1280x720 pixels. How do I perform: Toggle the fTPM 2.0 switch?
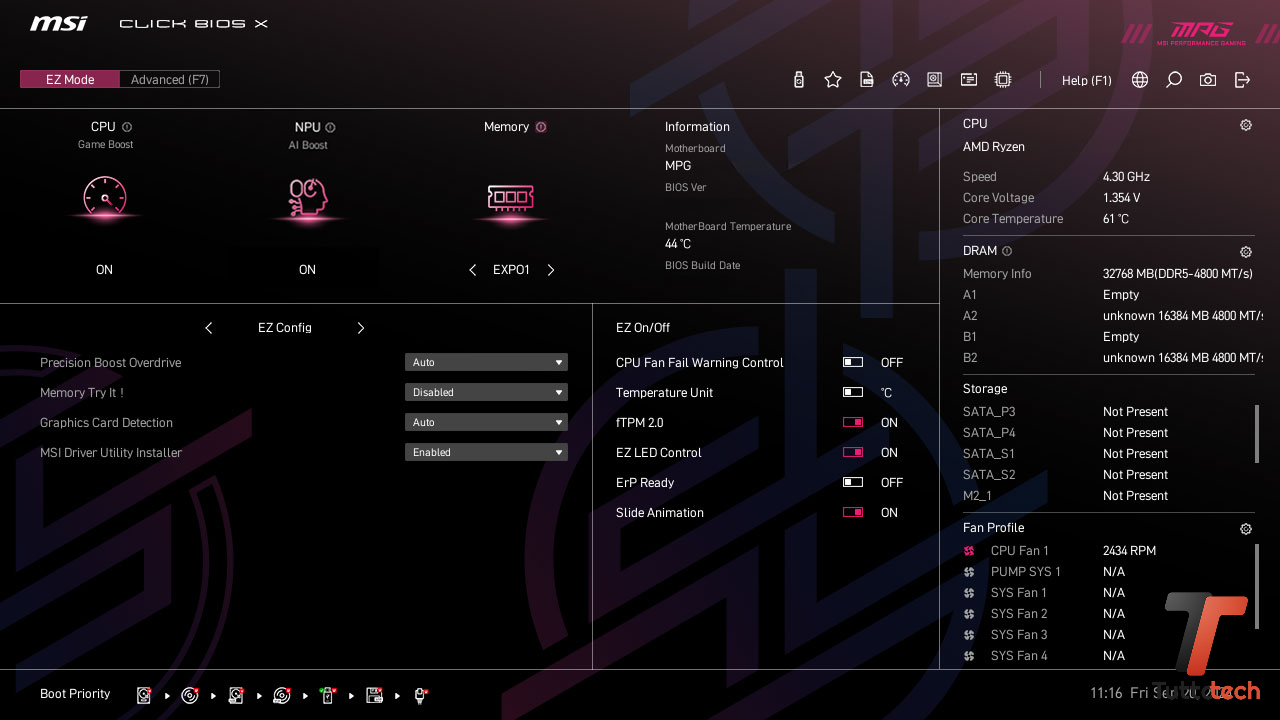click(x=853, y=423)
